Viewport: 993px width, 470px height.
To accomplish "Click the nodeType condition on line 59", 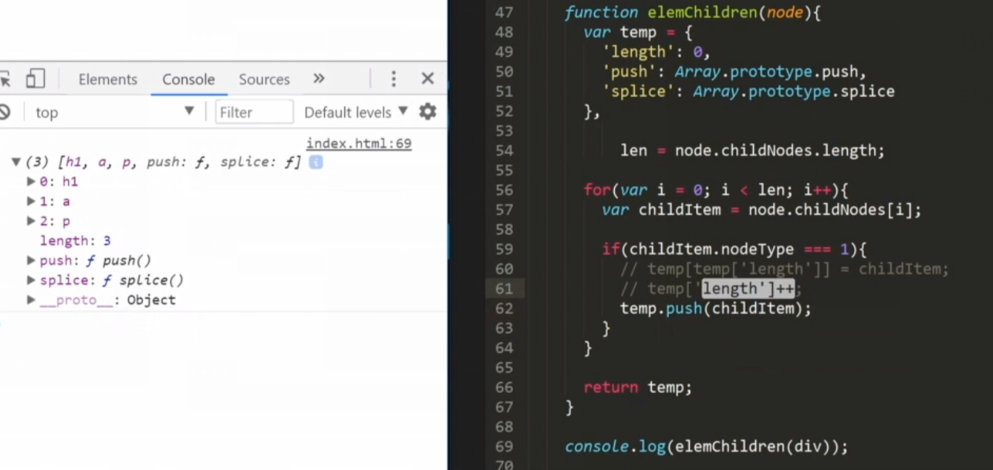I will pyautogui.click(x=734, y=250).
